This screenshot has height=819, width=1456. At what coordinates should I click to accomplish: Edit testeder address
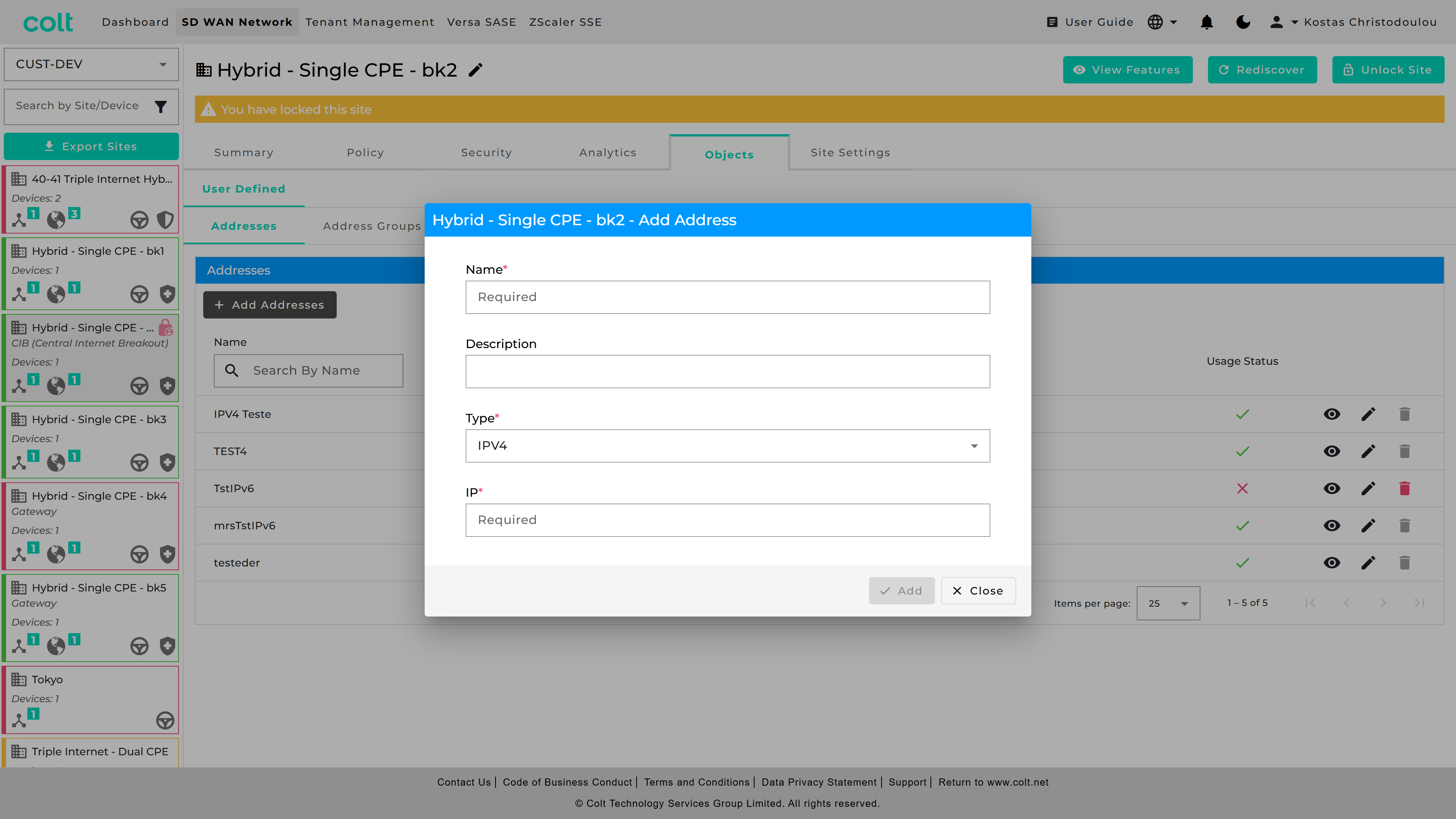coord(1368,563)
